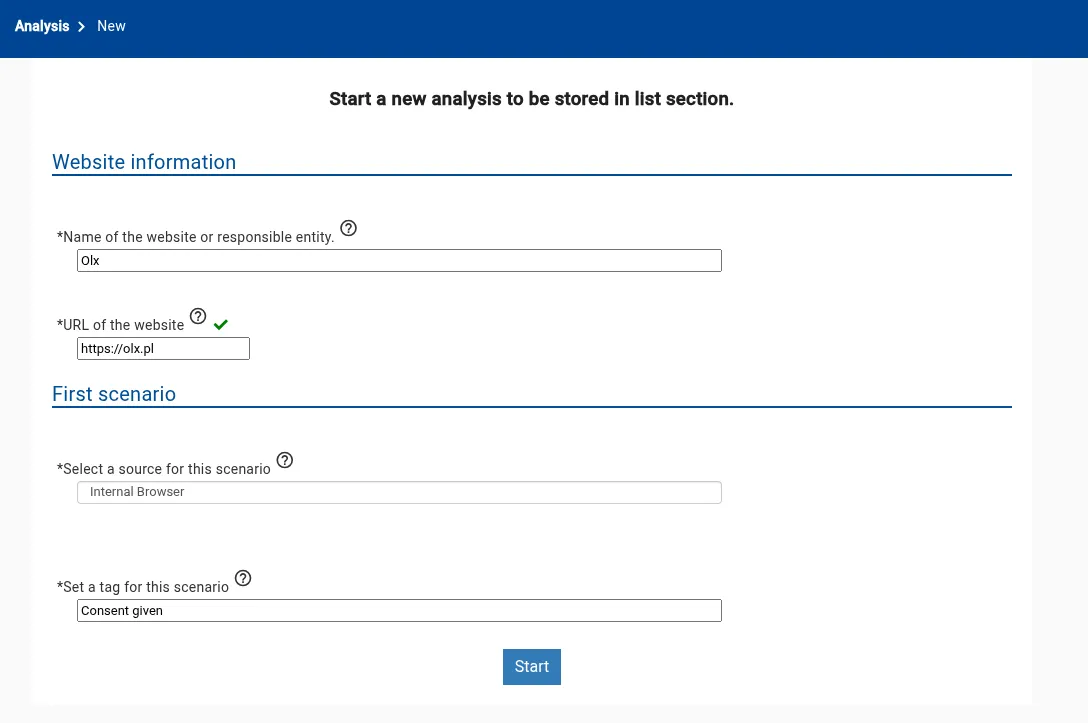Click the URL field with https://olx.pl
1088x723 pixels.
[x=163, y=349]
